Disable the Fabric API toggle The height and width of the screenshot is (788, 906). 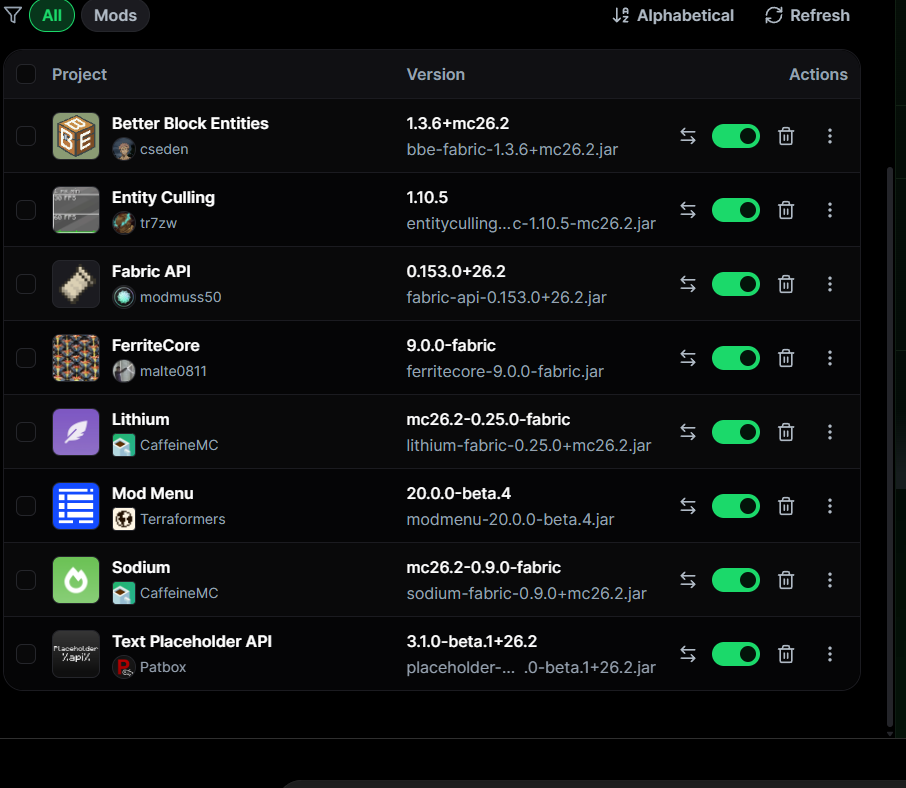pos(736,284)
